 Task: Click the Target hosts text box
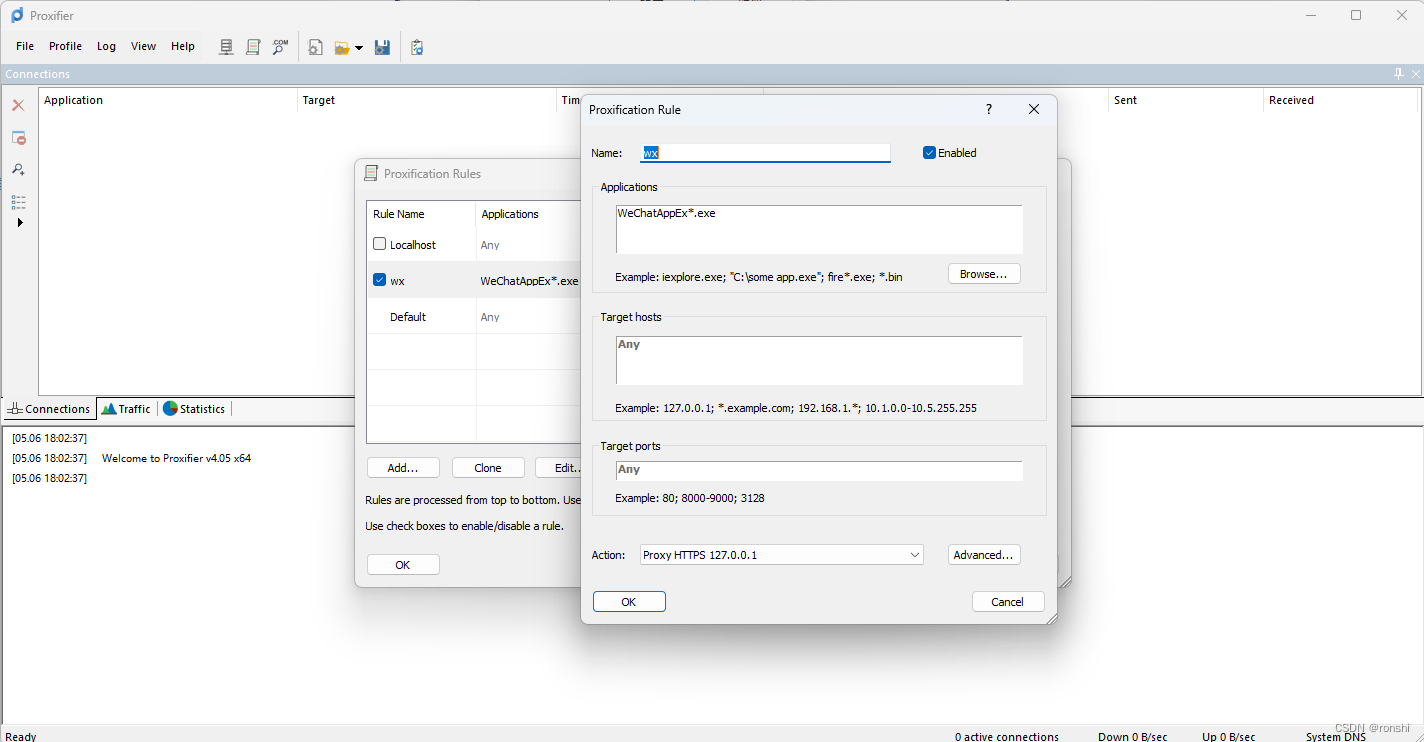click(819, 360)
